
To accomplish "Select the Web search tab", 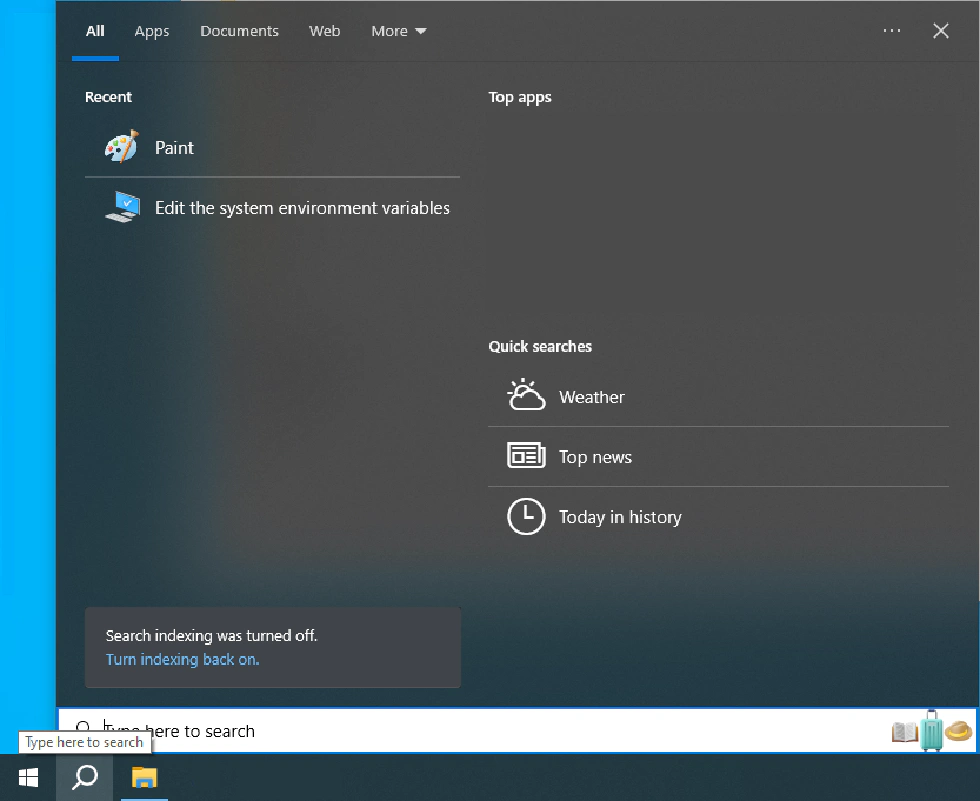I will click(324, 31).
